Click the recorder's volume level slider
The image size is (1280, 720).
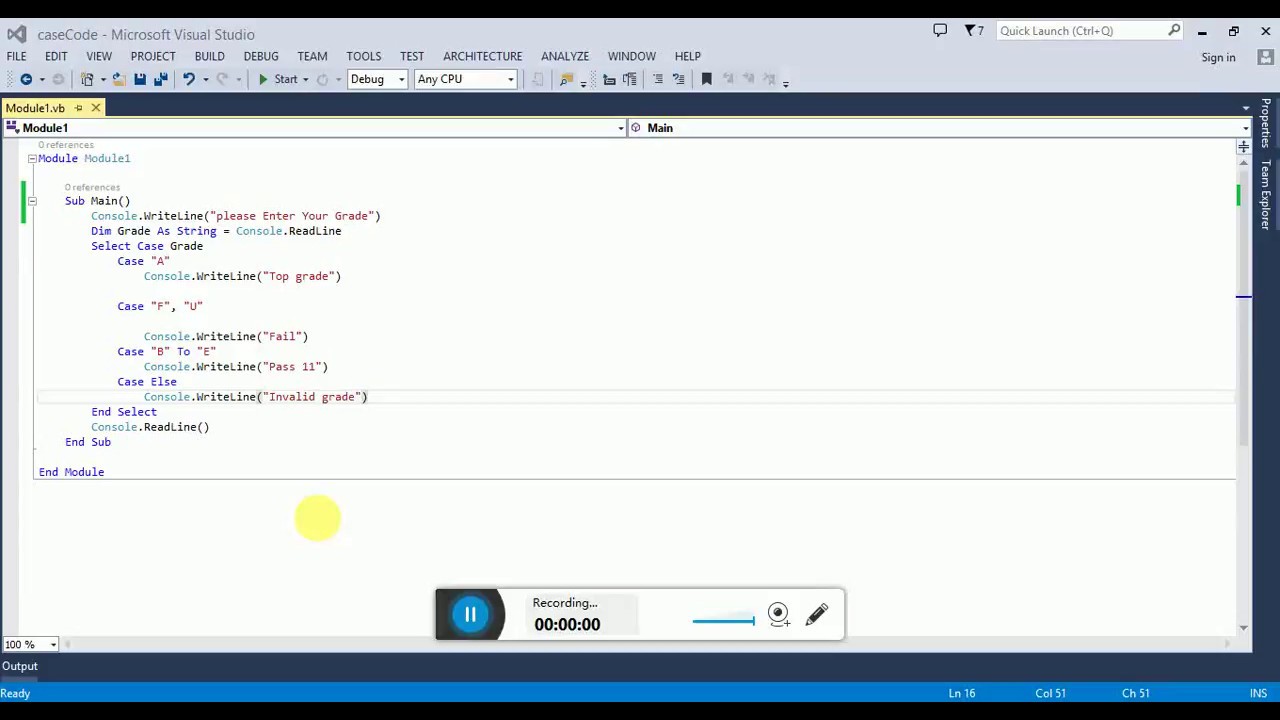tap(723, 621)
